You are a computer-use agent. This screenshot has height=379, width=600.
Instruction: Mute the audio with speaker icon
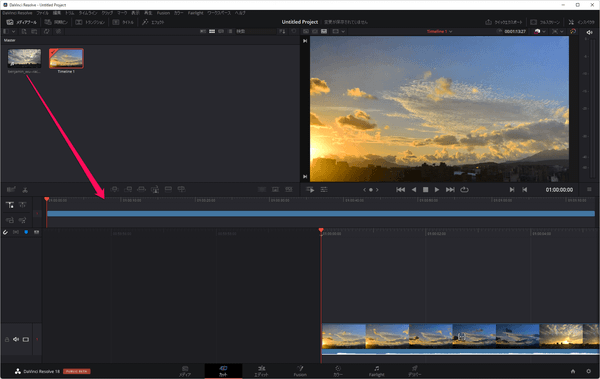click(589, 33)
